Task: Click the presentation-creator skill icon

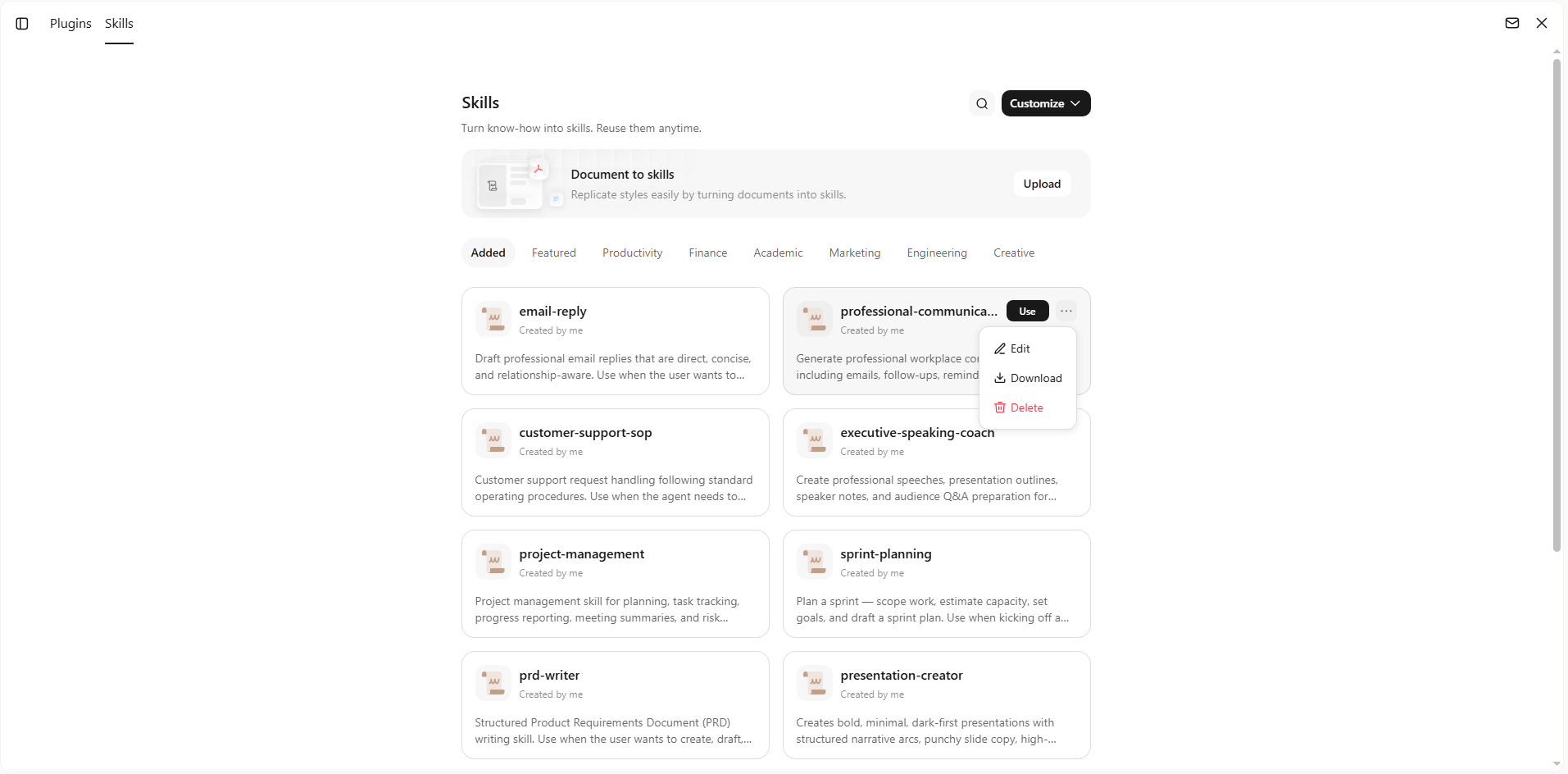Action: coord(815,683)
